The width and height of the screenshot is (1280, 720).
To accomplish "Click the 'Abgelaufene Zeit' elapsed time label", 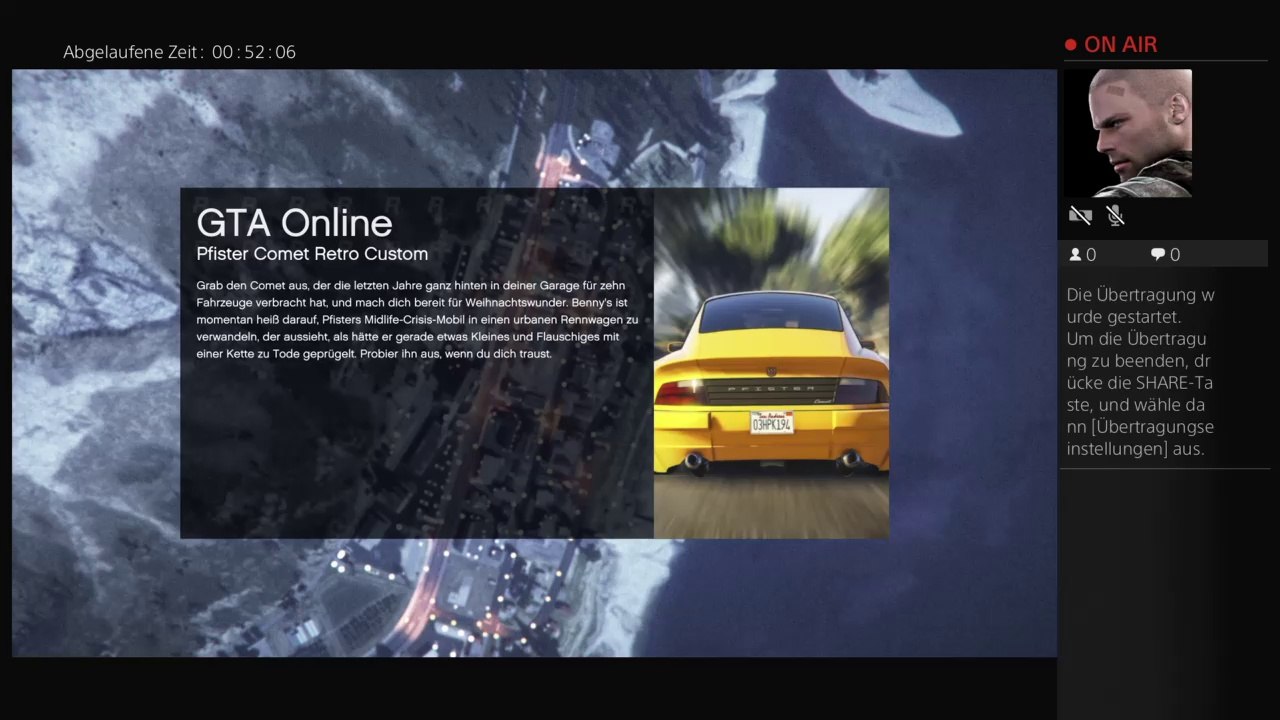I will 180,52.
